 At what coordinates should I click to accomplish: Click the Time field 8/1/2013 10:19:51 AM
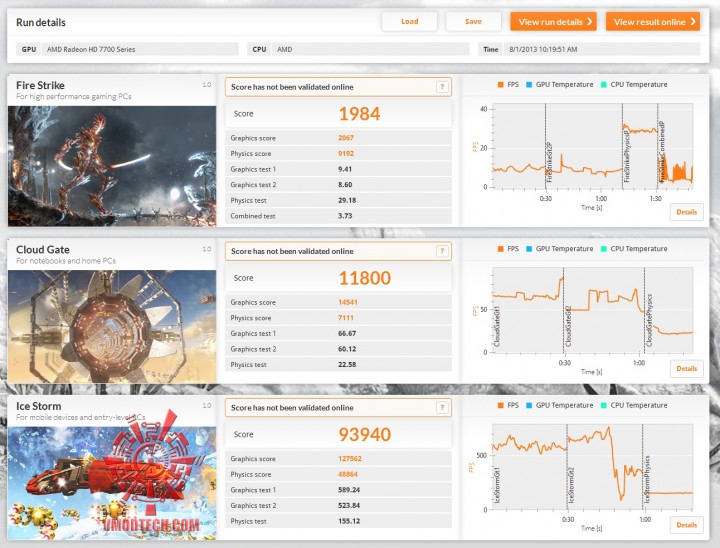(602, 49)
